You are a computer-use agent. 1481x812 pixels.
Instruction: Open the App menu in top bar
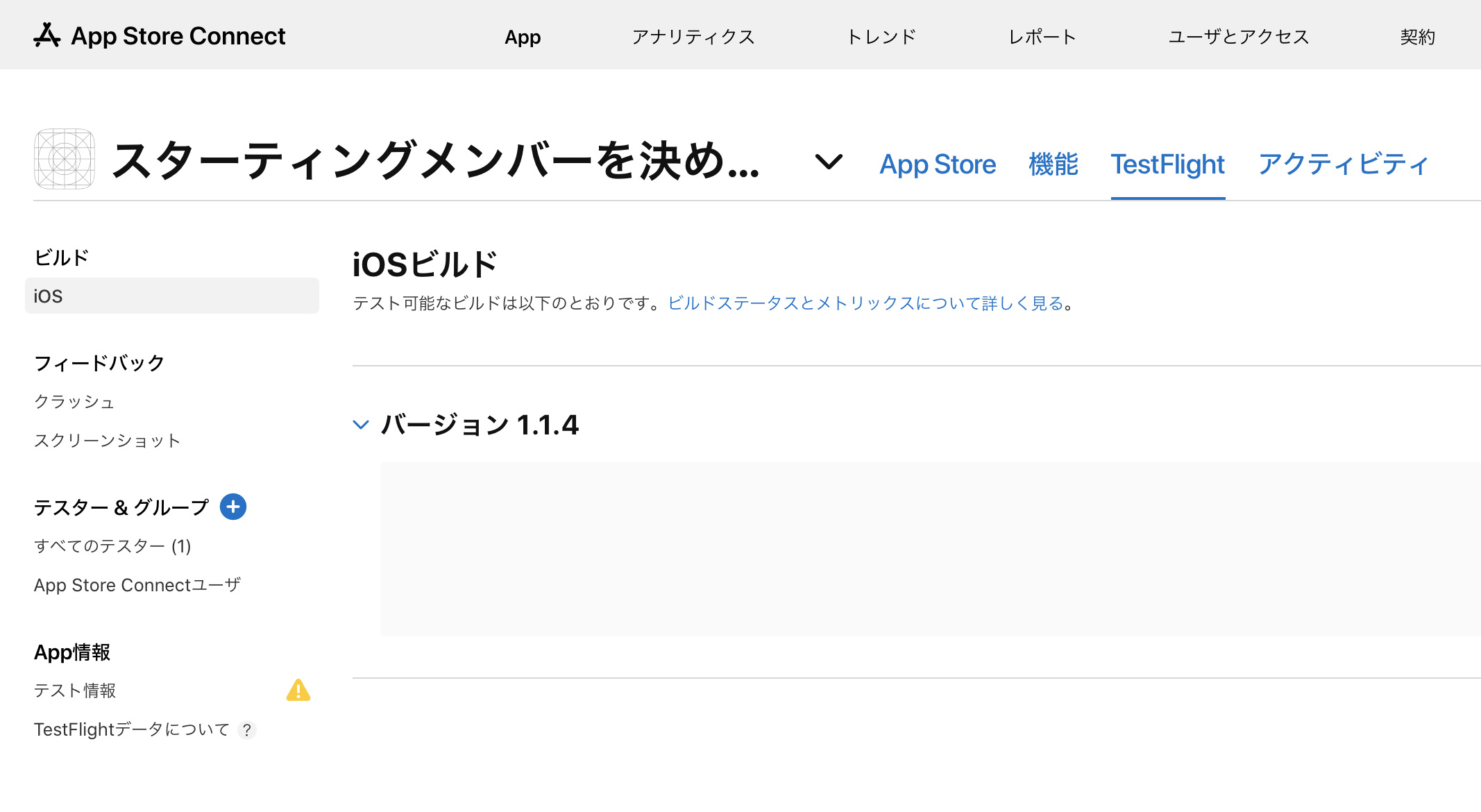(x=523, y=37)
